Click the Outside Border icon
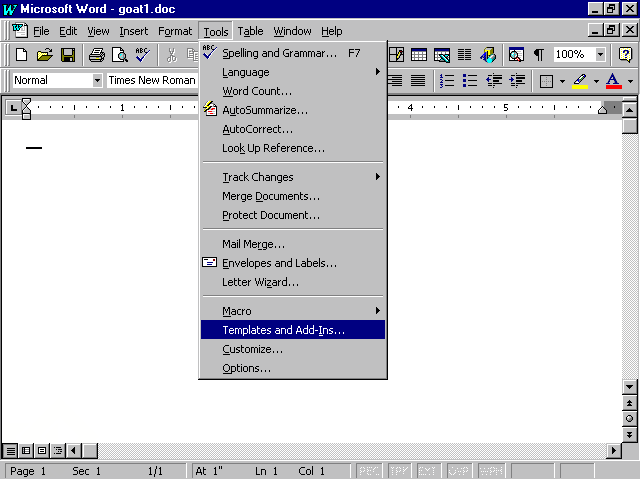Image resolution: width=640 pixels, height=480 pixels. click(546, 81)
